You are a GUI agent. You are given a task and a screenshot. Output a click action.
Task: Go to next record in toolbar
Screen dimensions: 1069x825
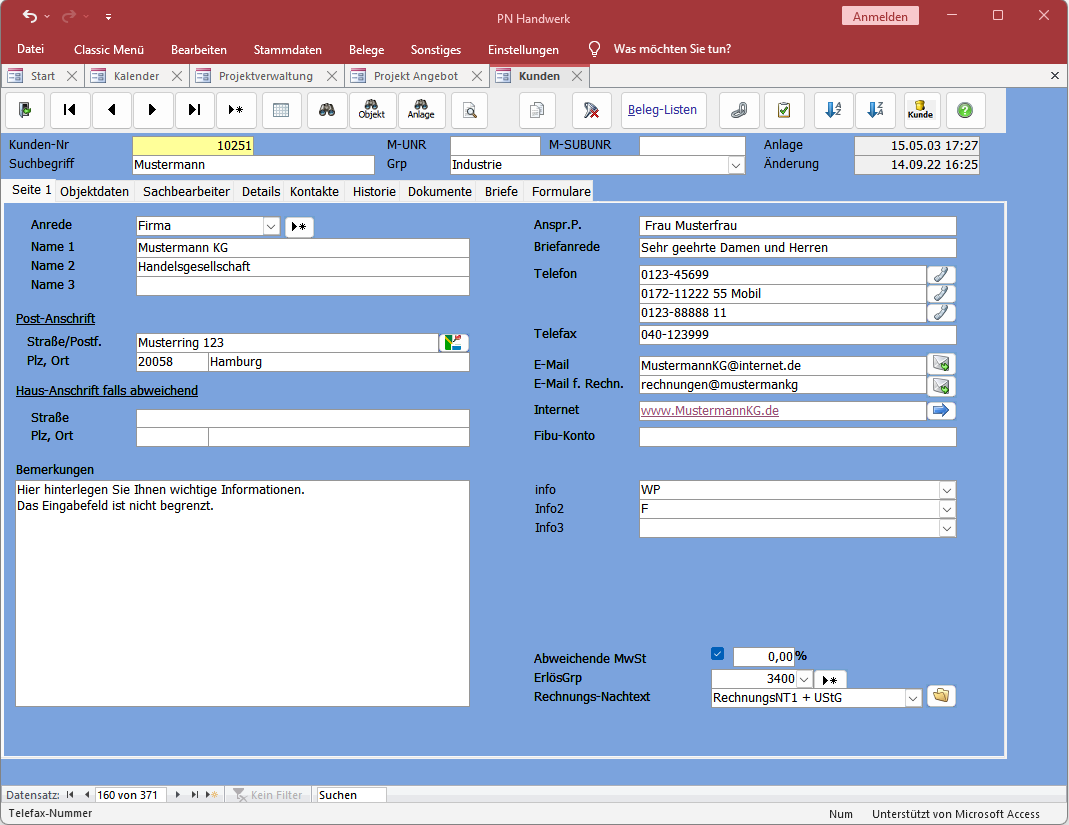152,110
